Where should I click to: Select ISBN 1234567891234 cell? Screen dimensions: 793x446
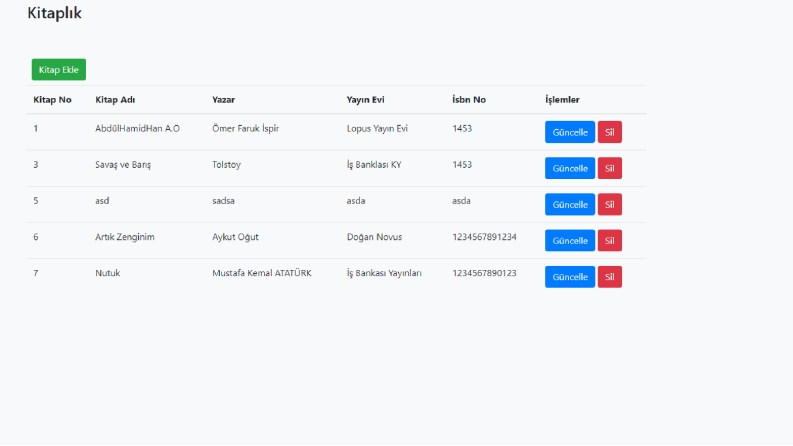point(484,237)
